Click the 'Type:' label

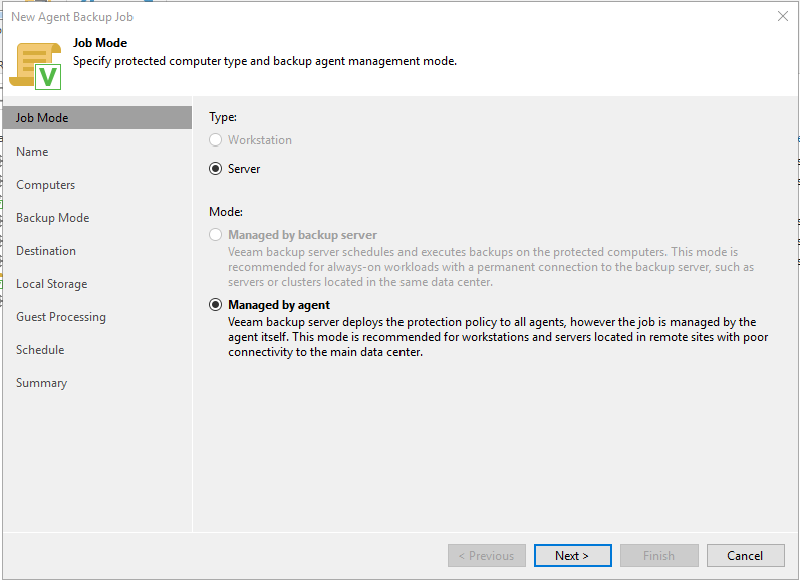pyautogui.click(x=223, y=117)
